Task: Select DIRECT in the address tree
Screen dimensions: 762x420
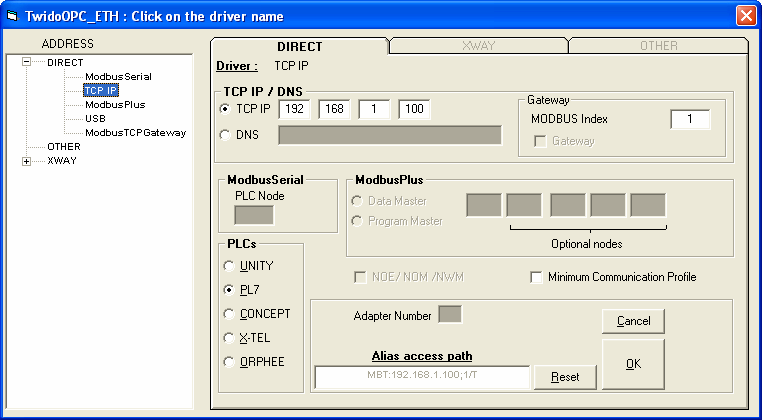Action: coord(65,62)
